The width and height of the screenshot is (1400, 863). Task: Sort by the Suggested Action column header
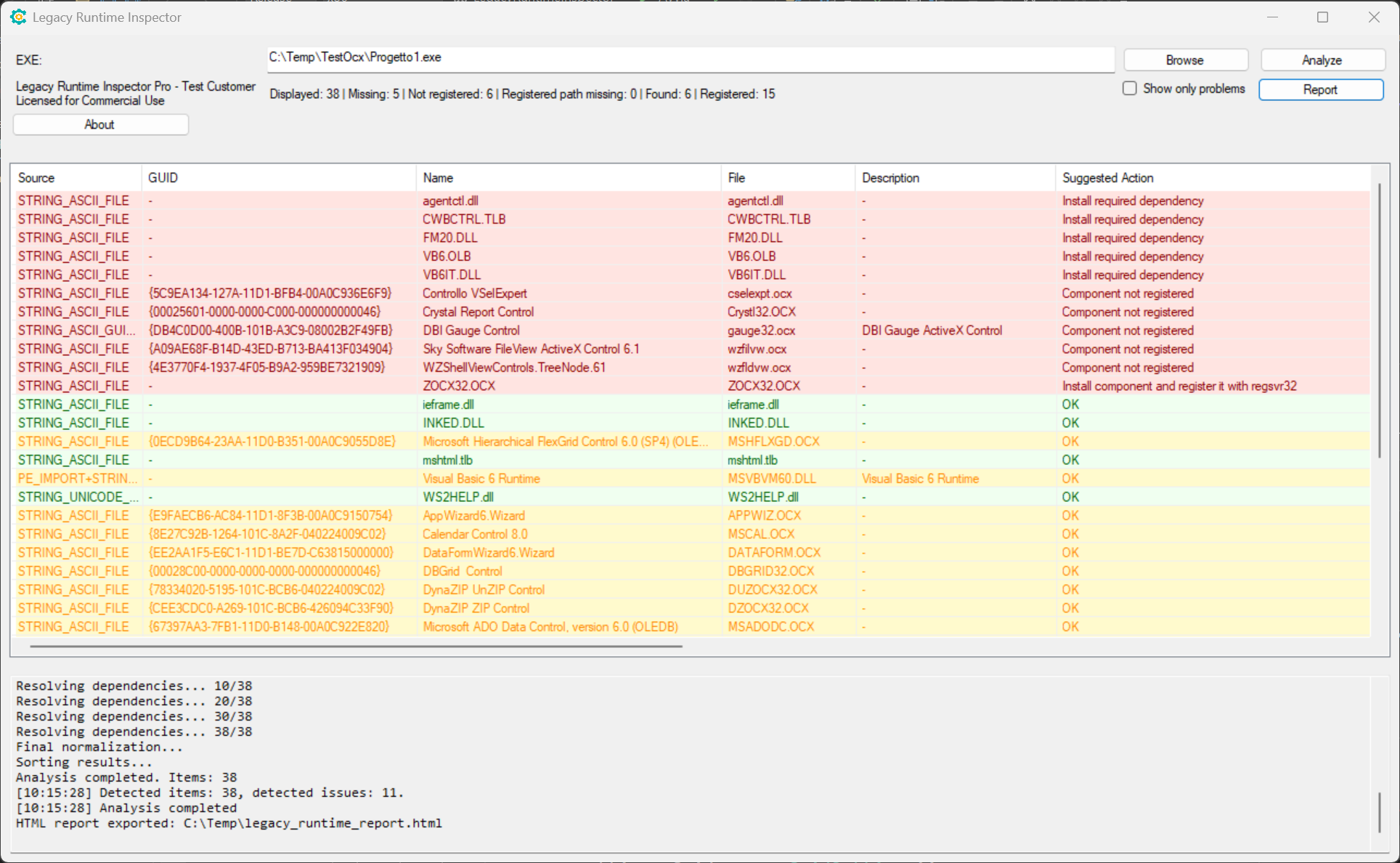coord(1213,178)
